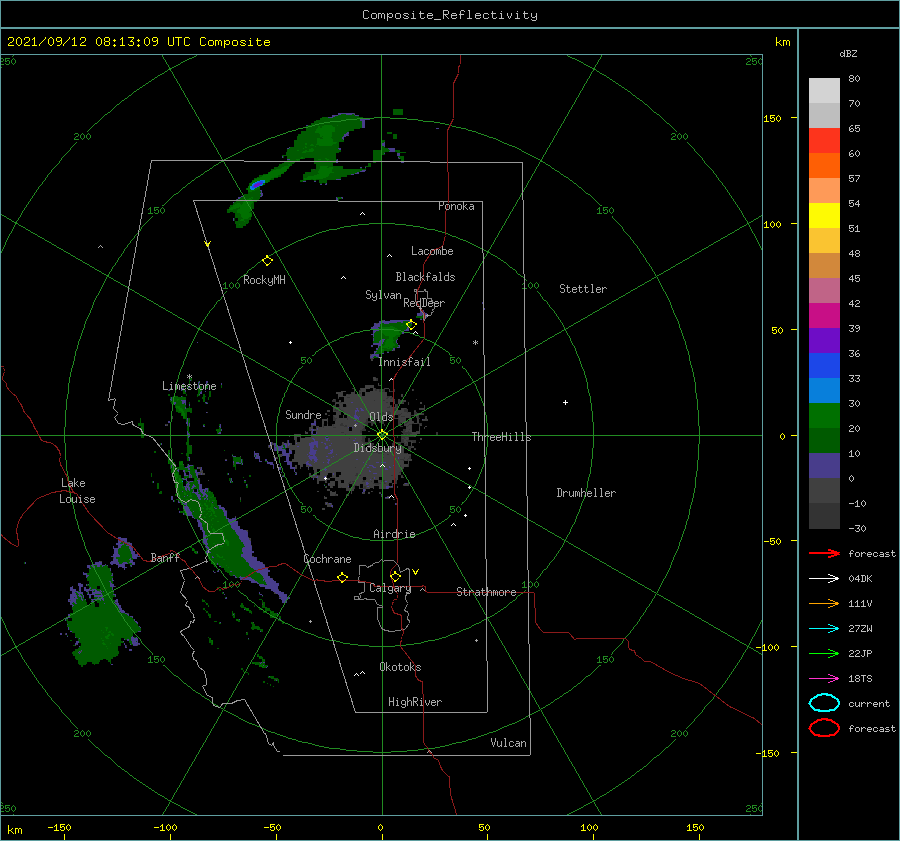The width and height of the screenshot is (900, 841).
Task: Click the white plus marker south of Stettler
Action: (x=565, y=402)
